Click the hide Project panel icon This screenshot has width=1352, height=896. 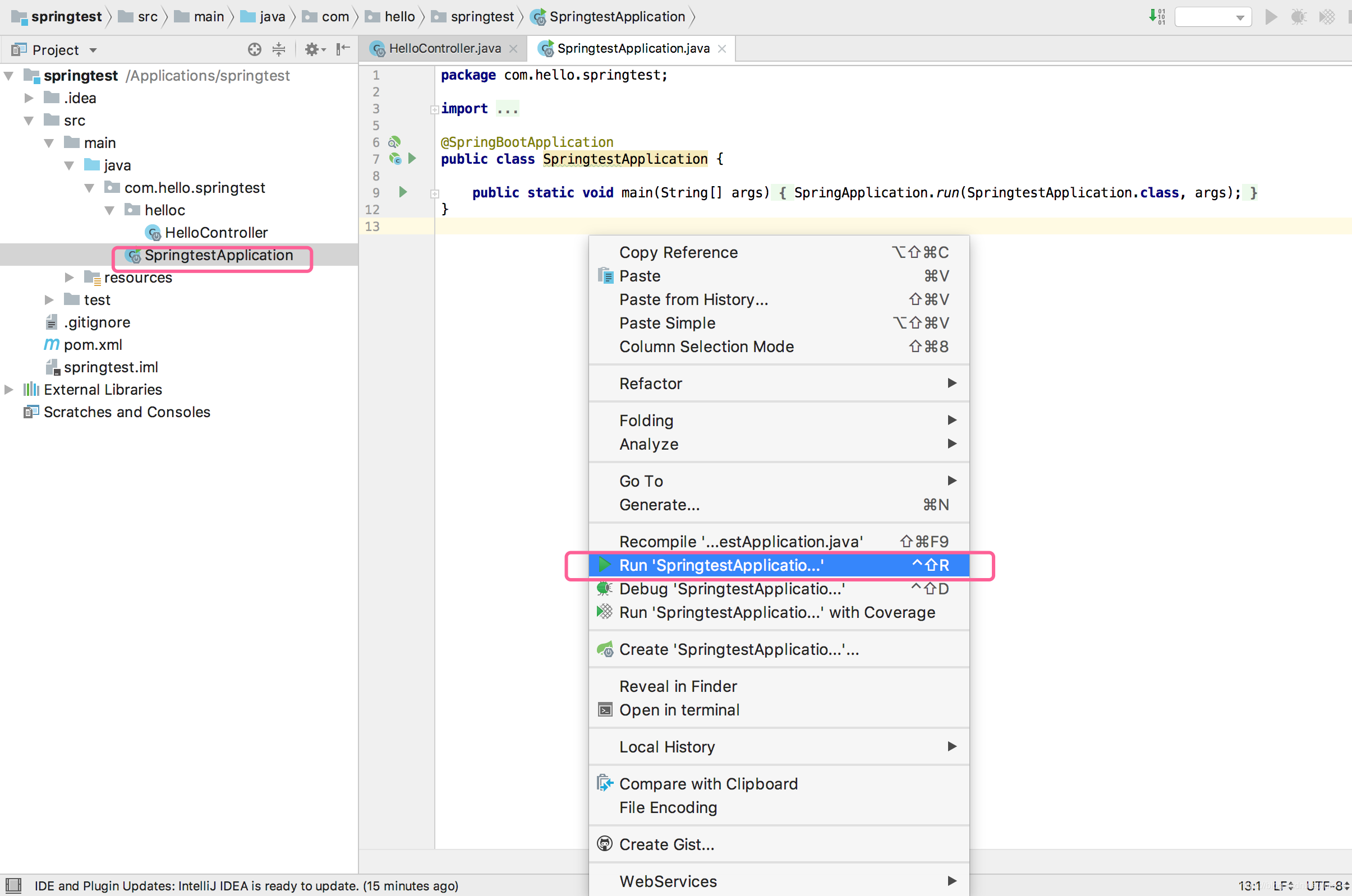tap(343, 50)
